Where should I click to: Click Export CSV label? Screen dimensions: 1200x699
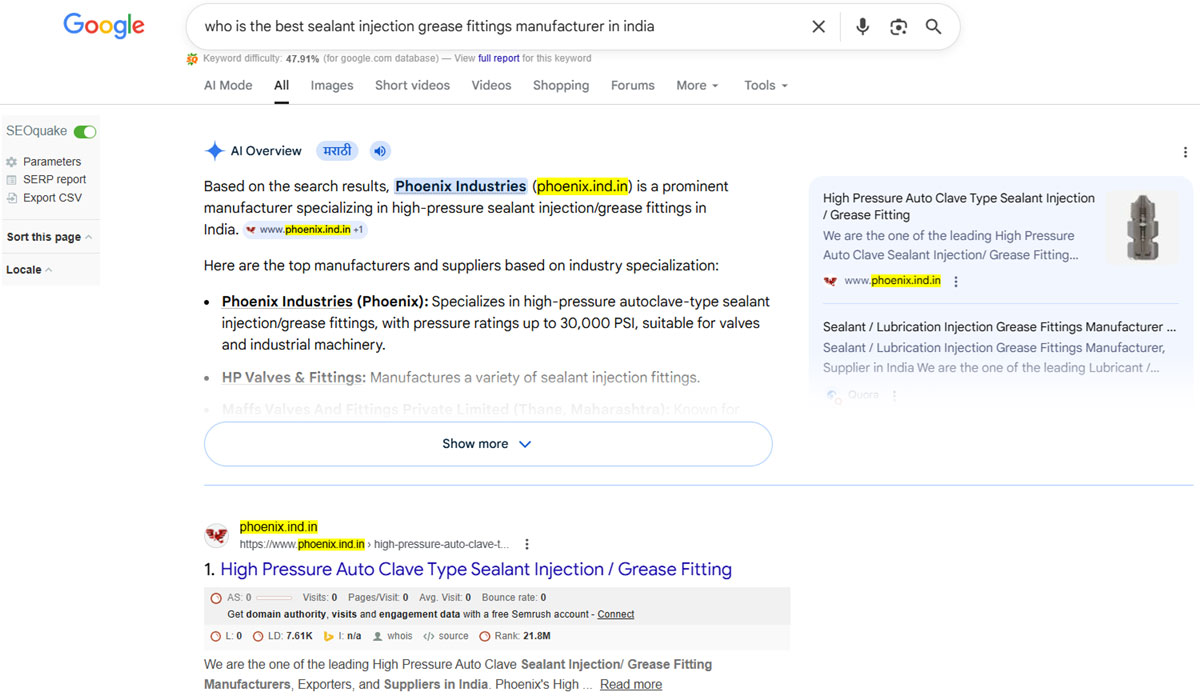pyautogui.click(x=53, y=198)
